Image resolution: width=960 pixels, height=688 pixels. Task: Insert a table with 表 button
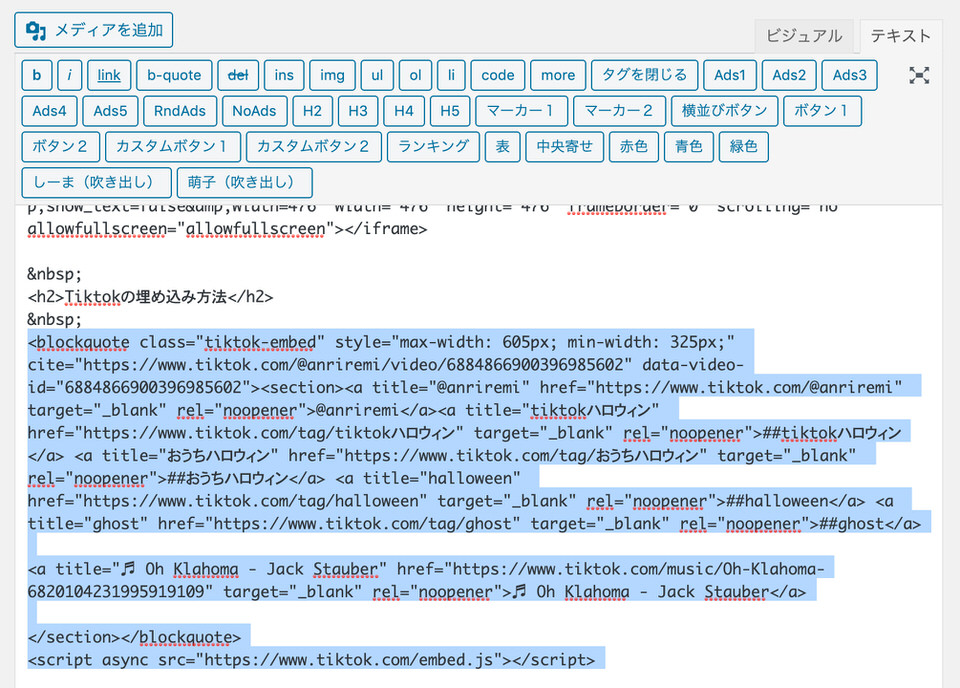click(503, 146)
